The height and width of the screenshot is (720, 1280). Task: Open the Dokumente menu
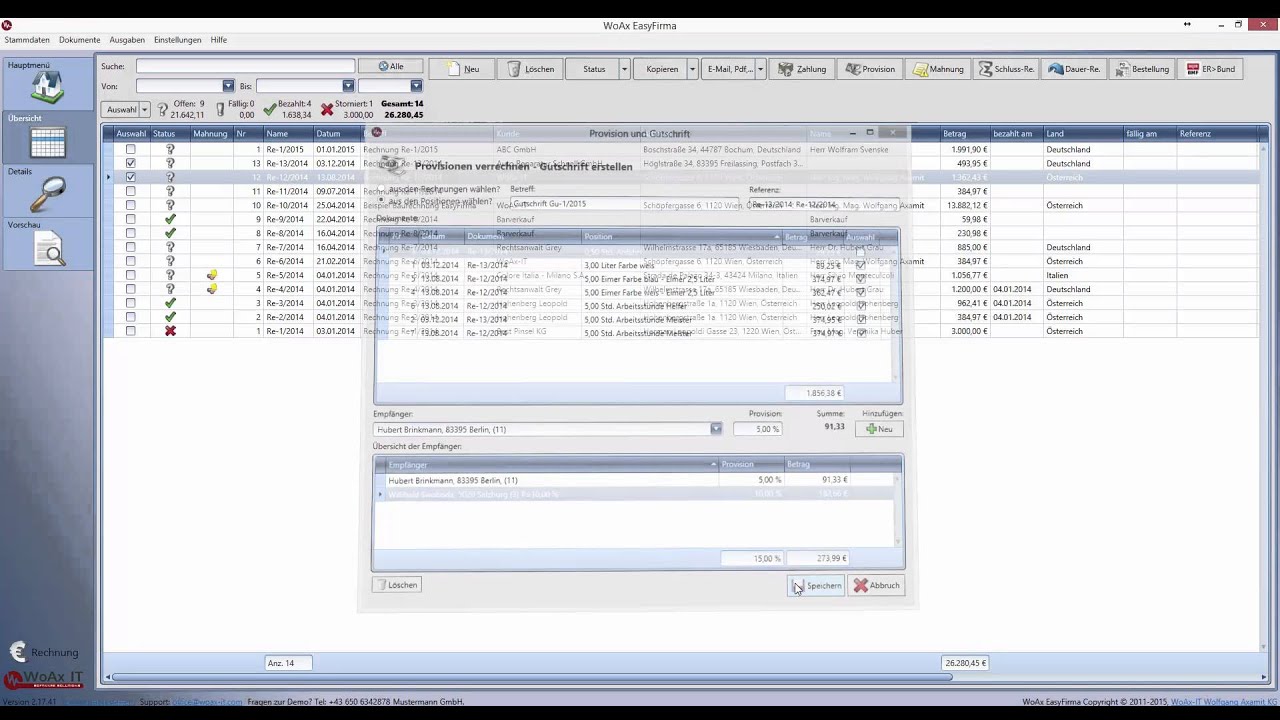(x=79, y=40)
